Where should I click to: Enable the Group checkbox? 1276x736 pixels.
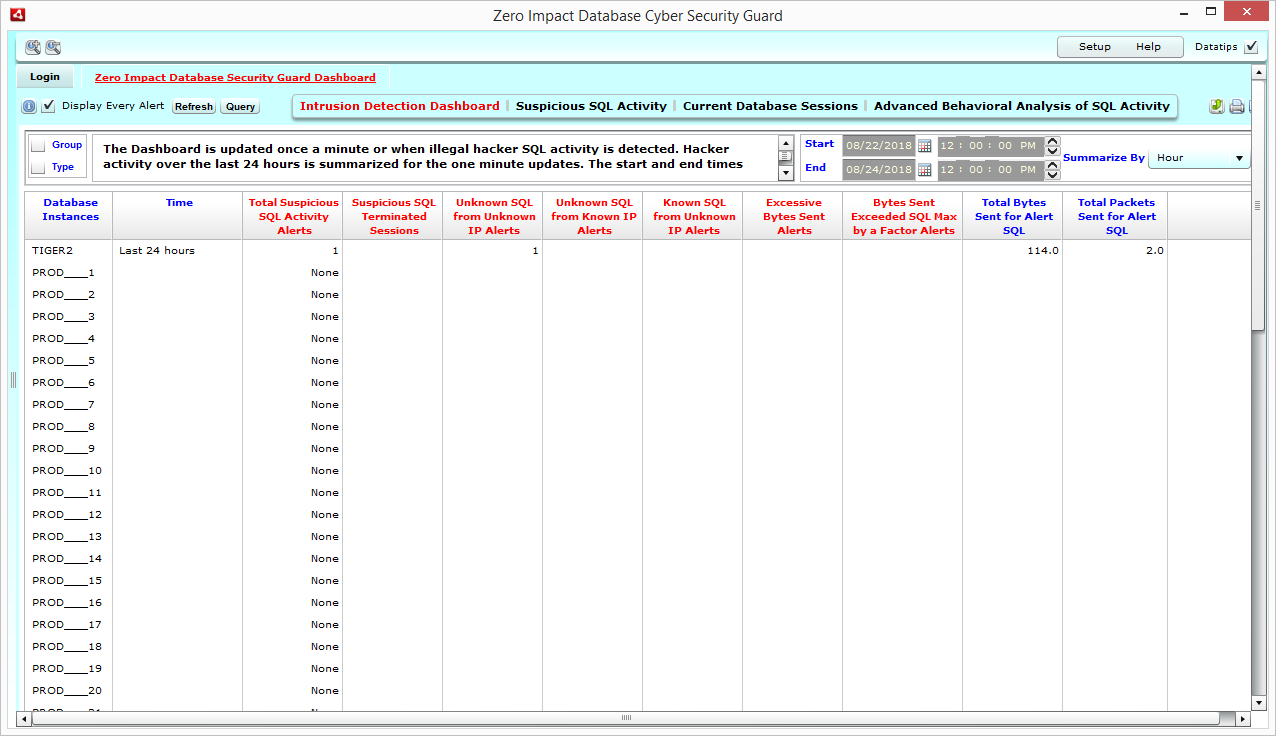[x=39, y=146]
